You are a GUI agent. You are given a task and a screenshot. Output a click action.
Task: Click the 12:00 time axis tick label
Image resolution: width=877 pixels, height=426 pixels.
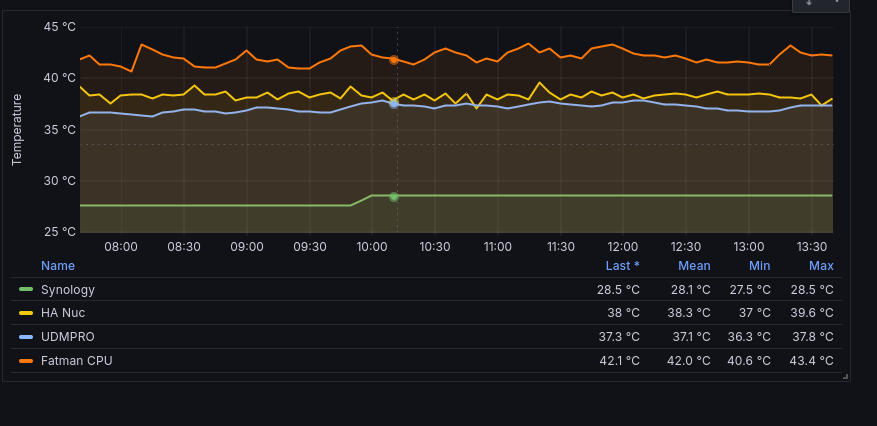(623, 247)
